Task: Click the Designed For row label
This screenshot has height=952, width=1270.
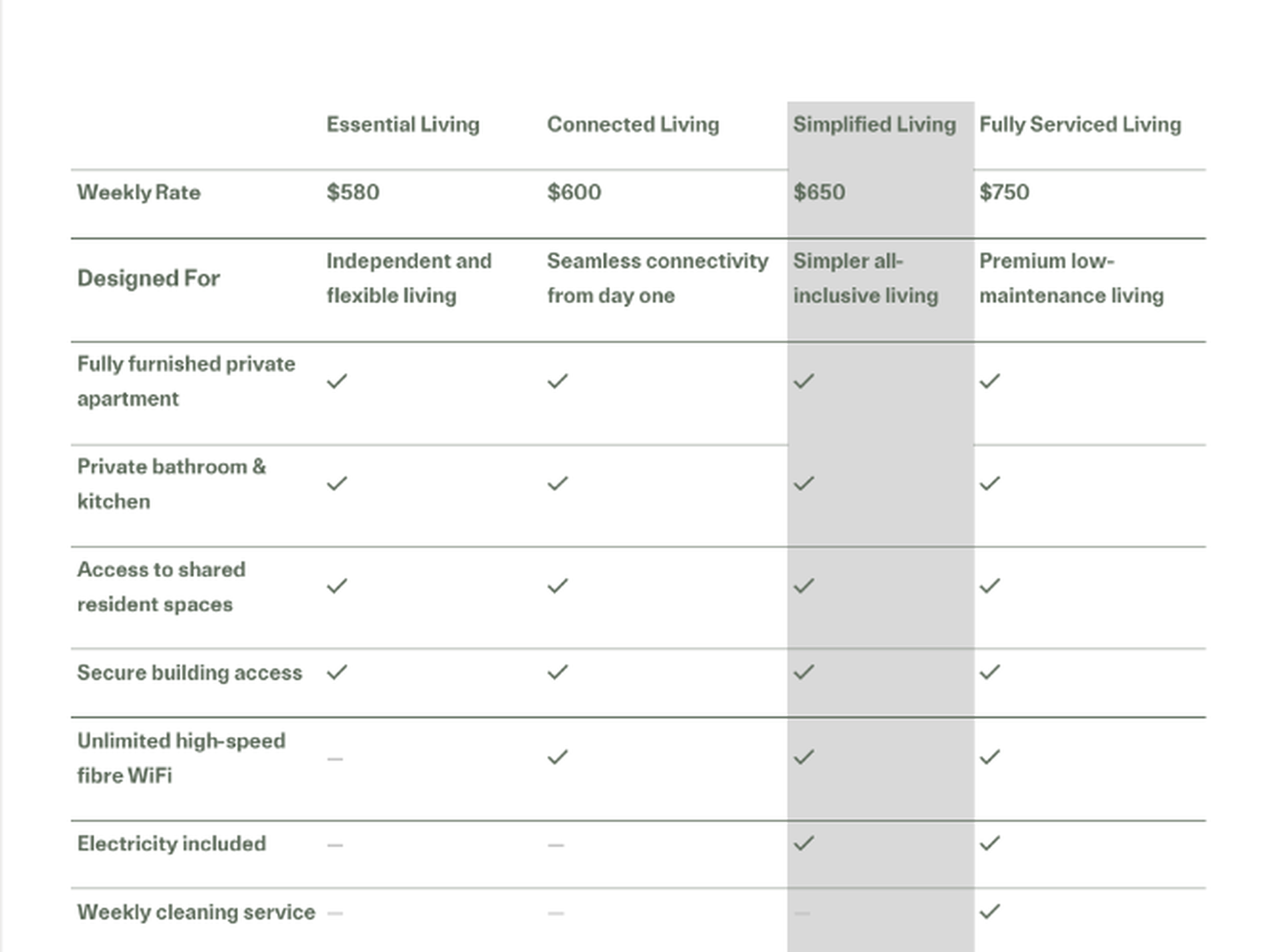Action: pyautogui.click(x=148, y=279)
